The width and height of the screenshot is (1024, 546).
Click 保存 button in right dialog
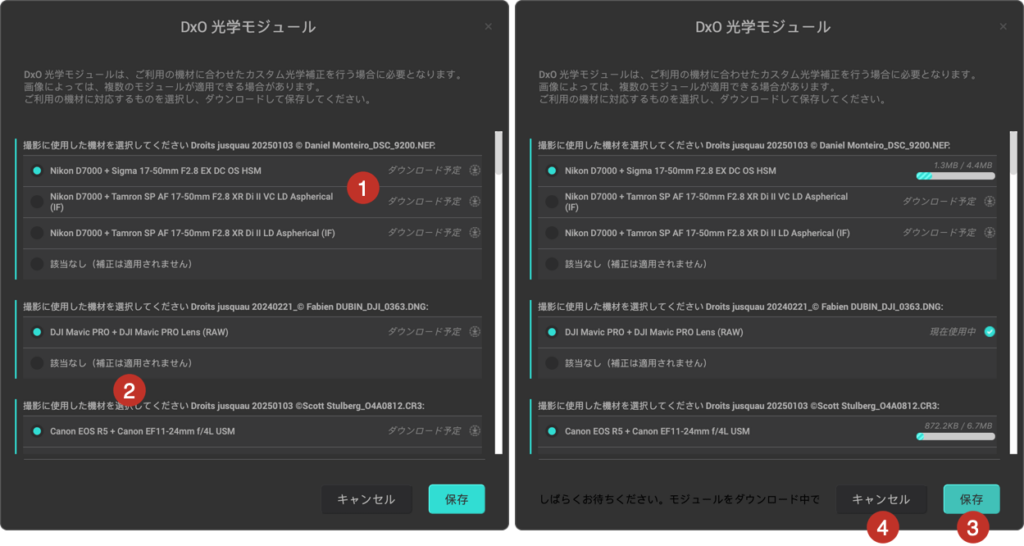click(971, 500)
